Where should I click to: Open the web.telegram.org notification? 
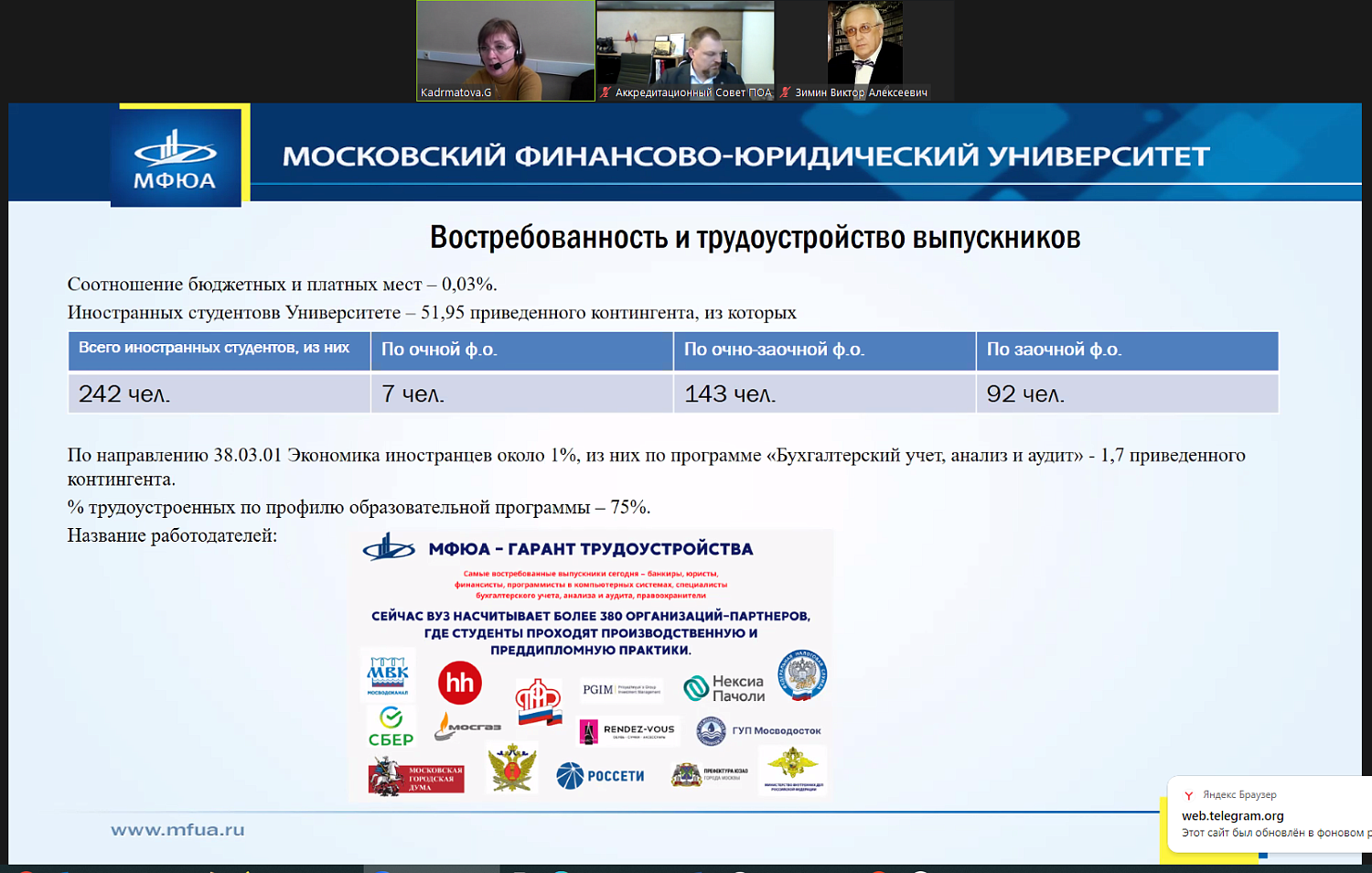tap(1267, 815)
